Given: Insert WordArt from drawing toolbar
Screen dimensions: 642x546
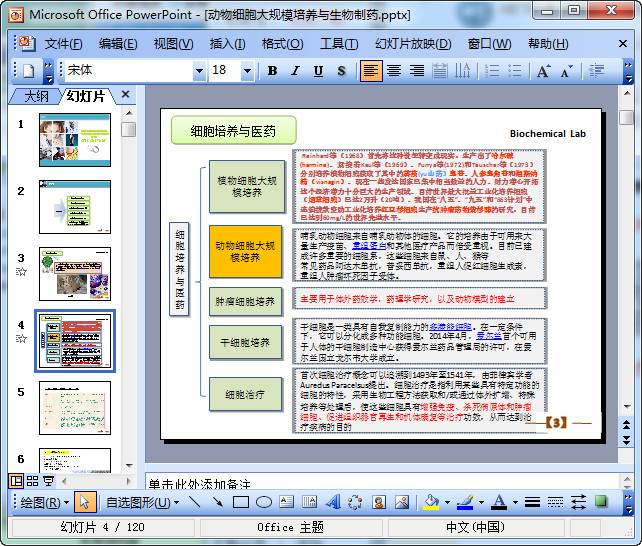Looking at the screenshot, I should [x=332, y=502].
